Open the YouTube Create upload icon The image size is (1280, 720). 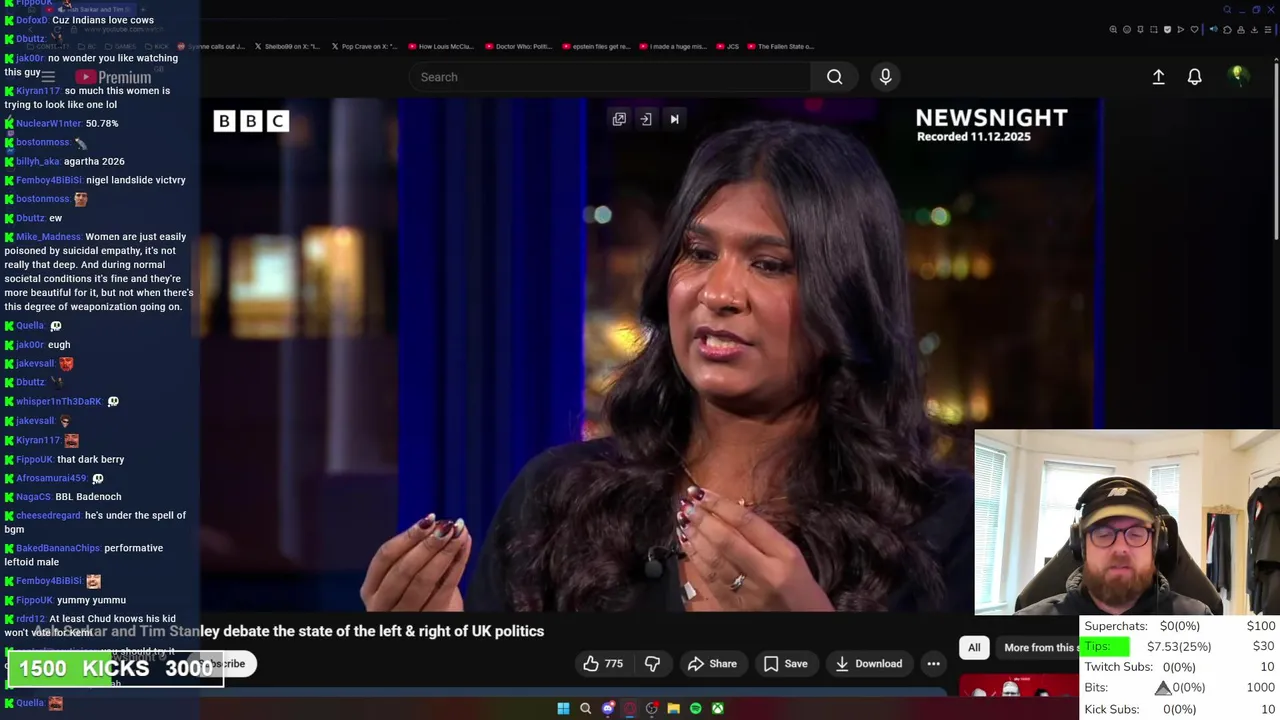pos(1158,77)
